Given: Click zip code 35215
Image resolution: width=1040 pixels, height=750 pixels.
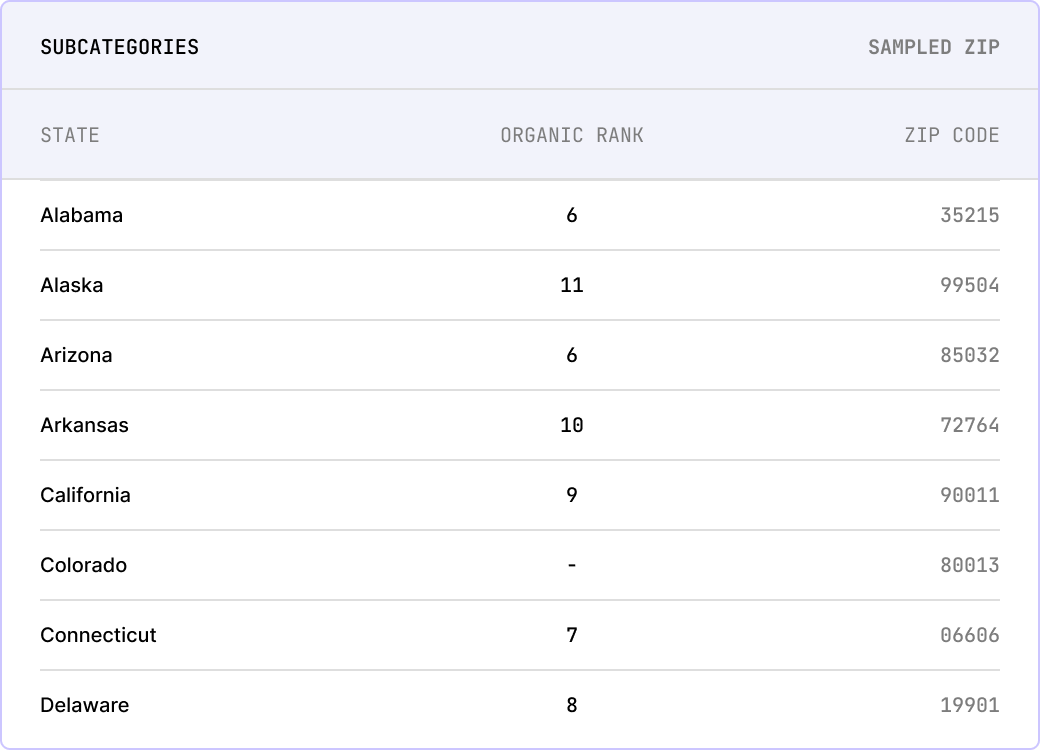Looking at the screenshot, I should (970, 215).
